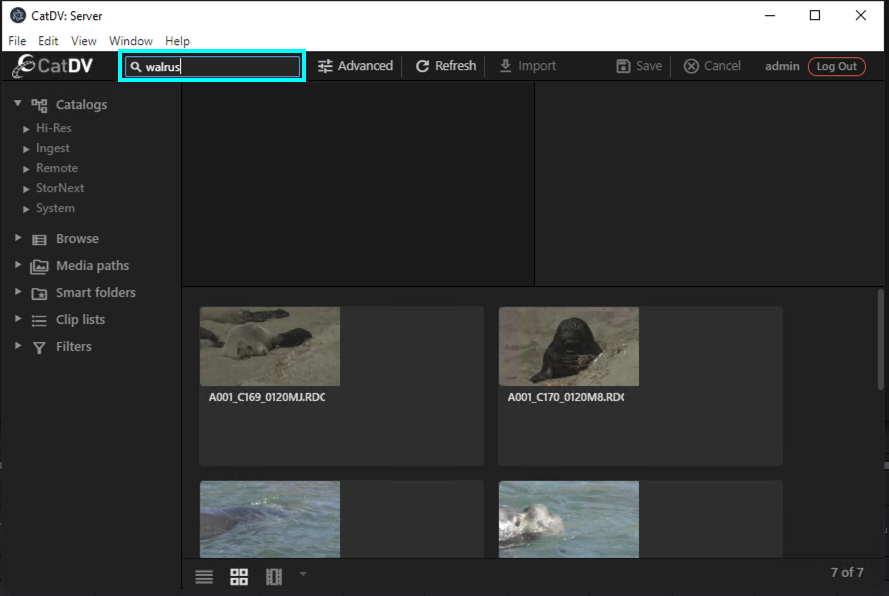Screen dimensions: 889x596
Task: Open the Edit menu
Action: coord(48,41)
